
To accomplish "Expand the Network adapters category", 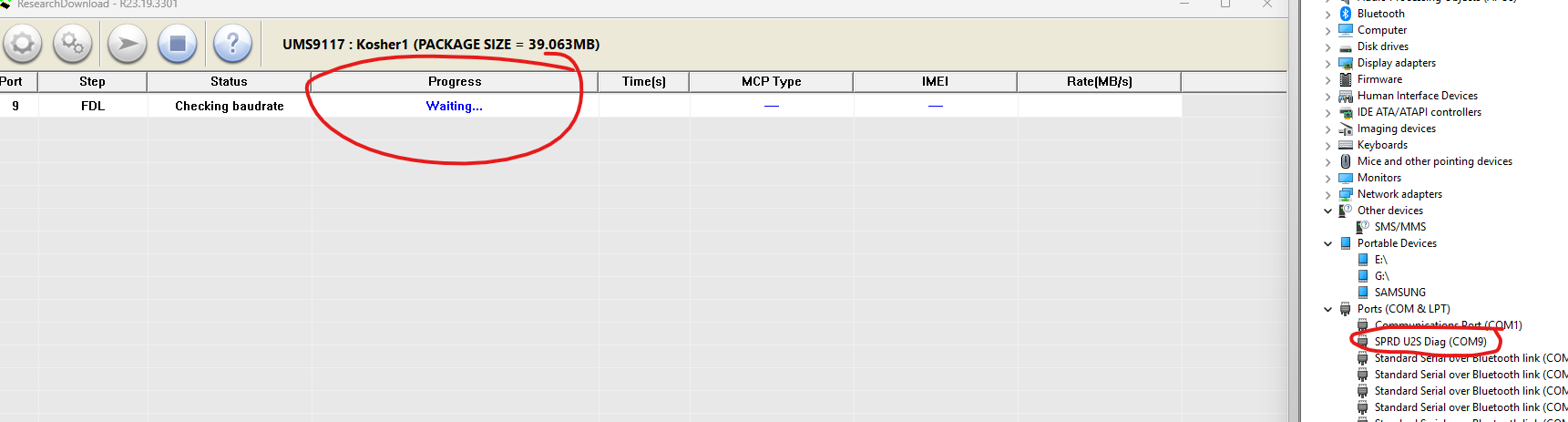I will click(x=1327, y=194).
